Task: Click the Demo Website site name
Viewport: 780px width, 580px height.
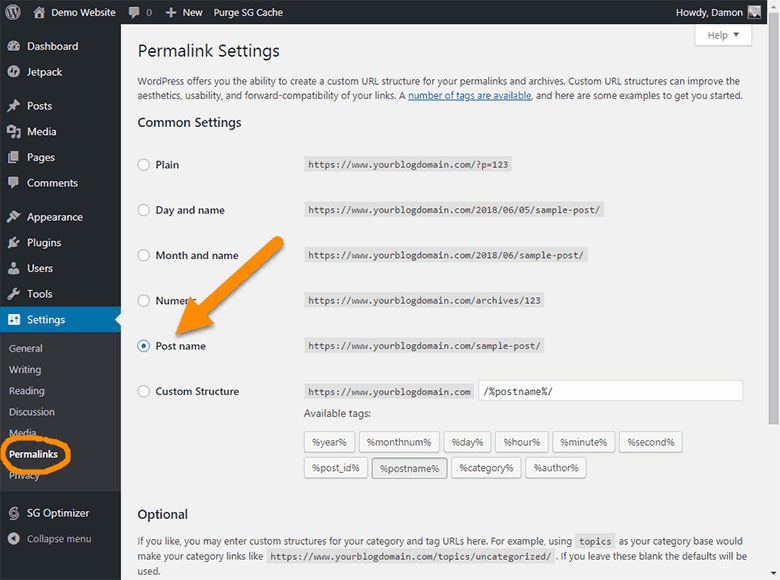Action: click(84, 12)
